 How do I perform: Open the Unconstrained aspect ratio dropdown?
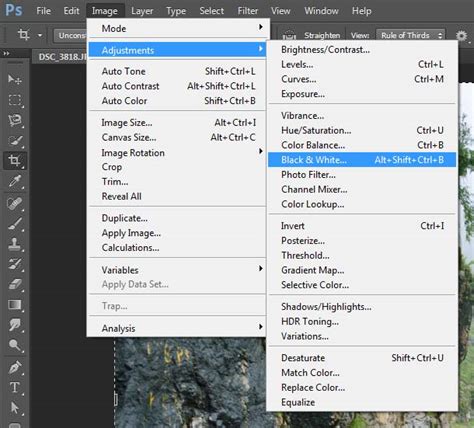click(70, 35)
